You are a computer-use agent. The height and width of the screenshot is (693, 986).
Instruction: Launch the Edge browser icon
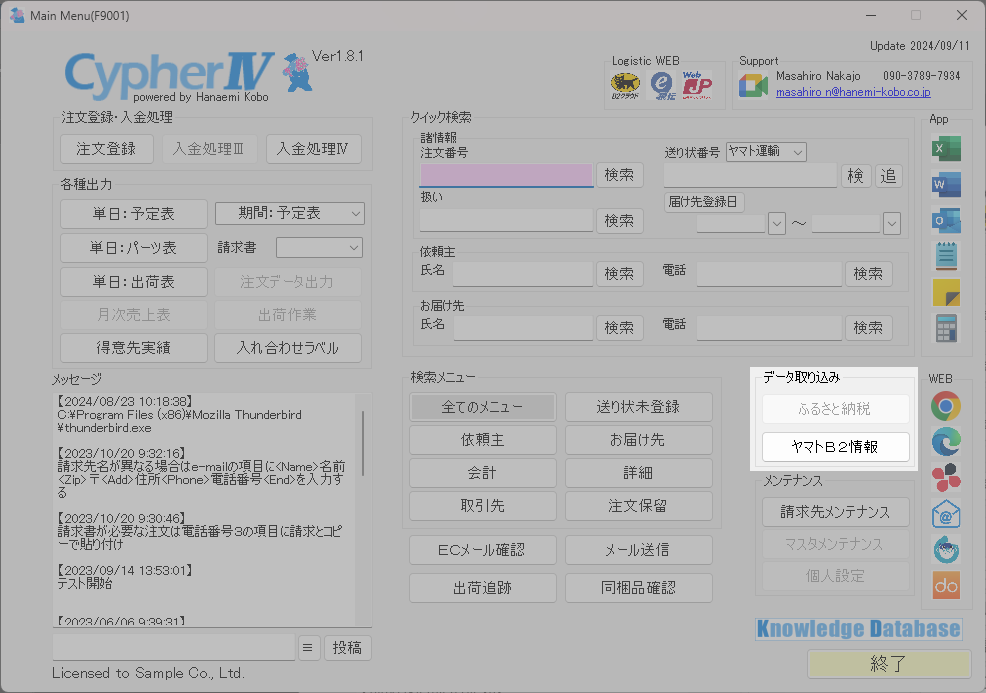pos(946,441)
